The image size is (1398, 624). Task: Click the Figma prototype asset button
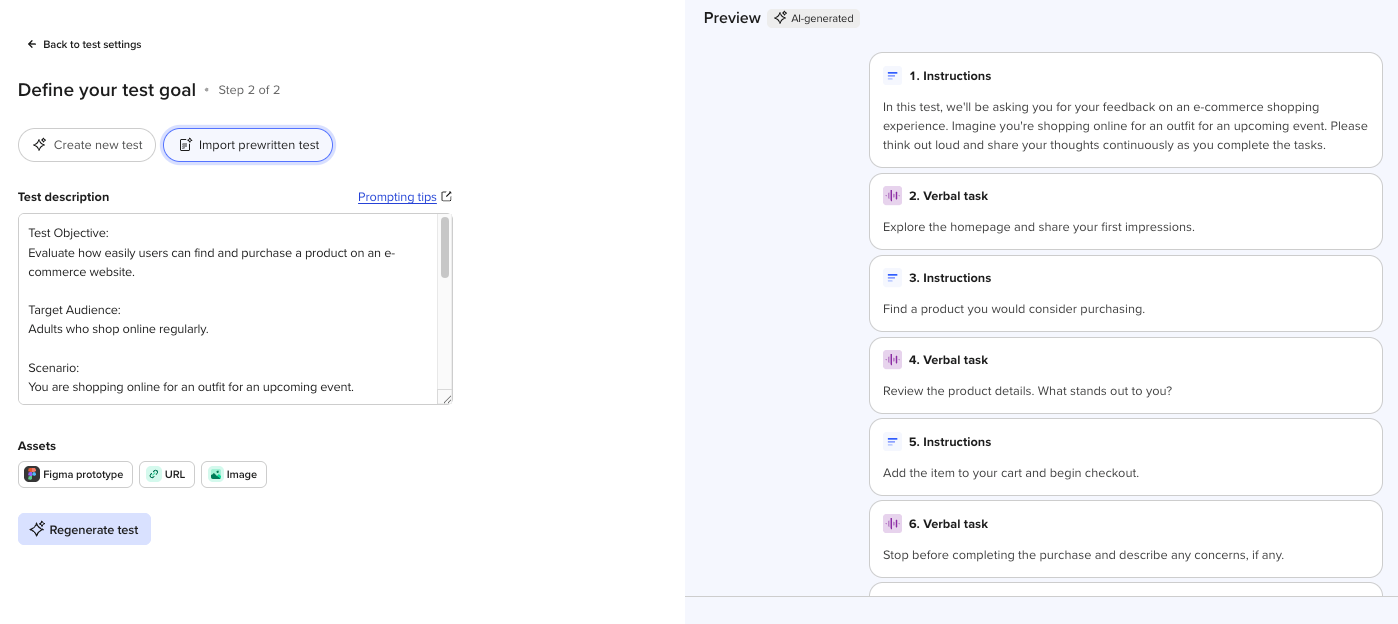(75, 474)
